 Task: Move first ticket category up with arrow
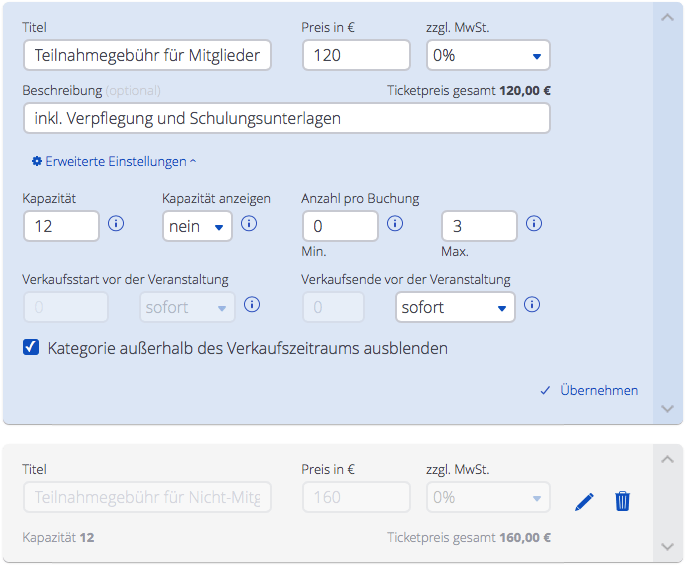(668, 17)
